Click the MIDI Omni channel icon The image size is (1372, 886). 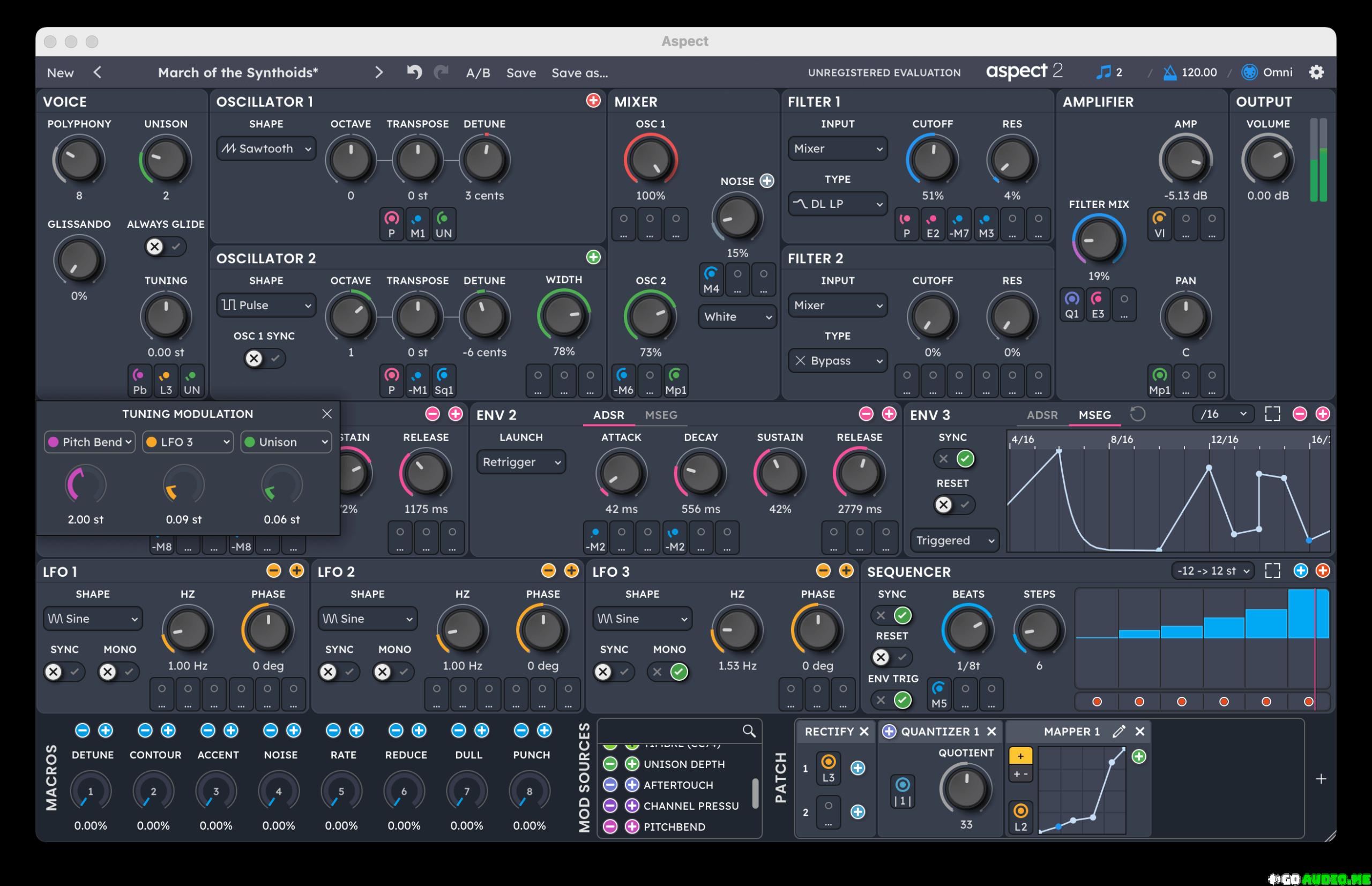click(x=1249, y=72)
